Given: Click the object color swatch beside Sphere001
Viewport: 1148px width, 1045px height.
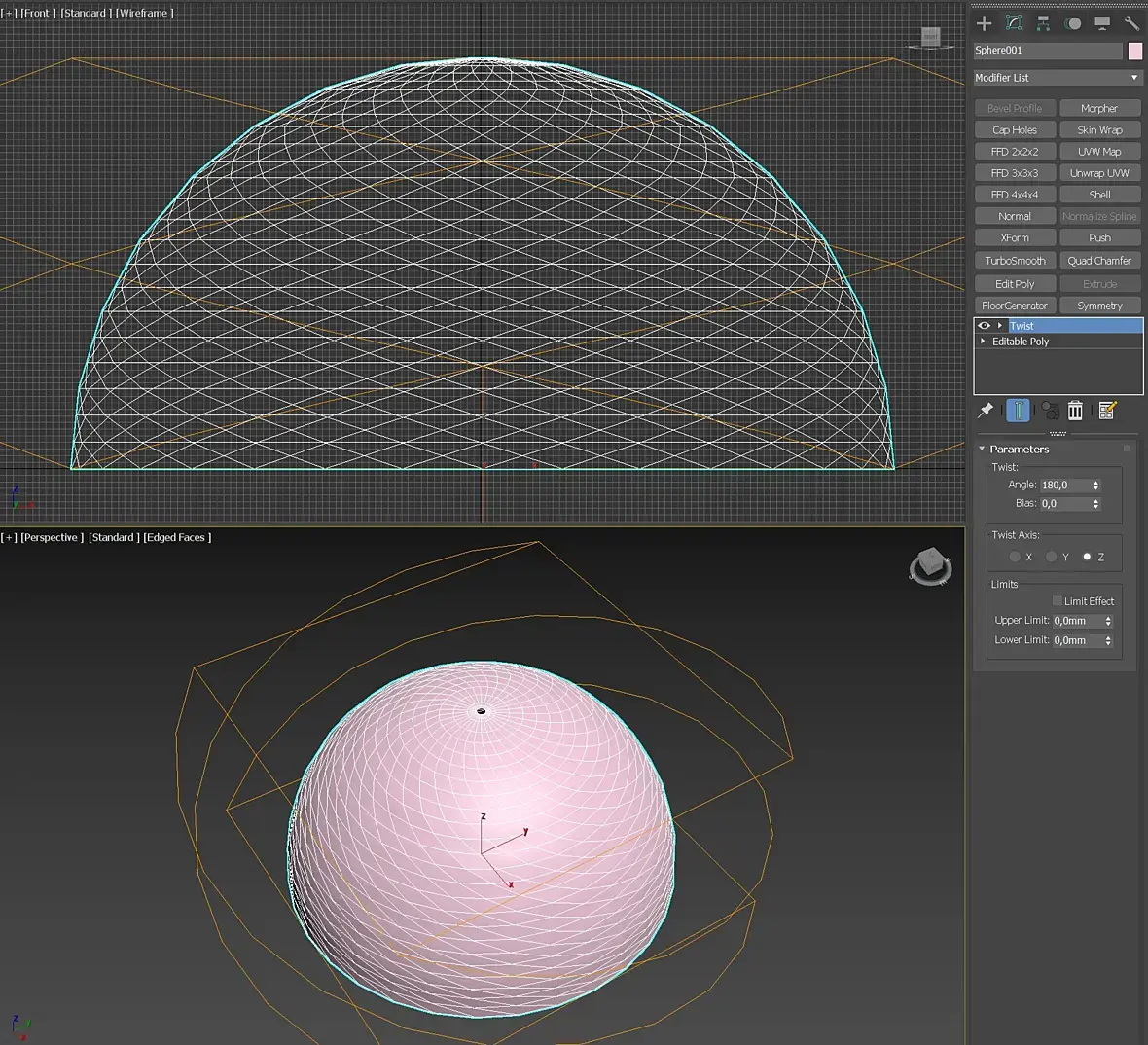Looking at the screenshot, I should tap(1134, 51).
